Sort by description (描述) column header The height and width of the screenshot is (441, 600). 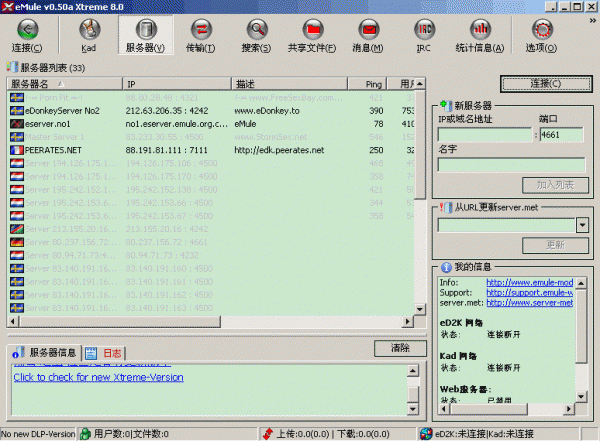(x=290, y=84)
